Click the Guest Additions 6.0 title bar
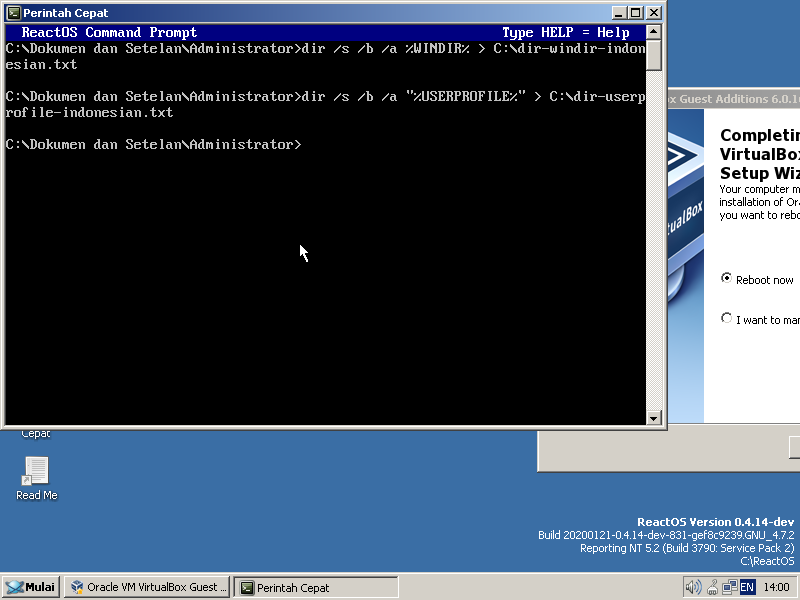 (x=734, y=99)
